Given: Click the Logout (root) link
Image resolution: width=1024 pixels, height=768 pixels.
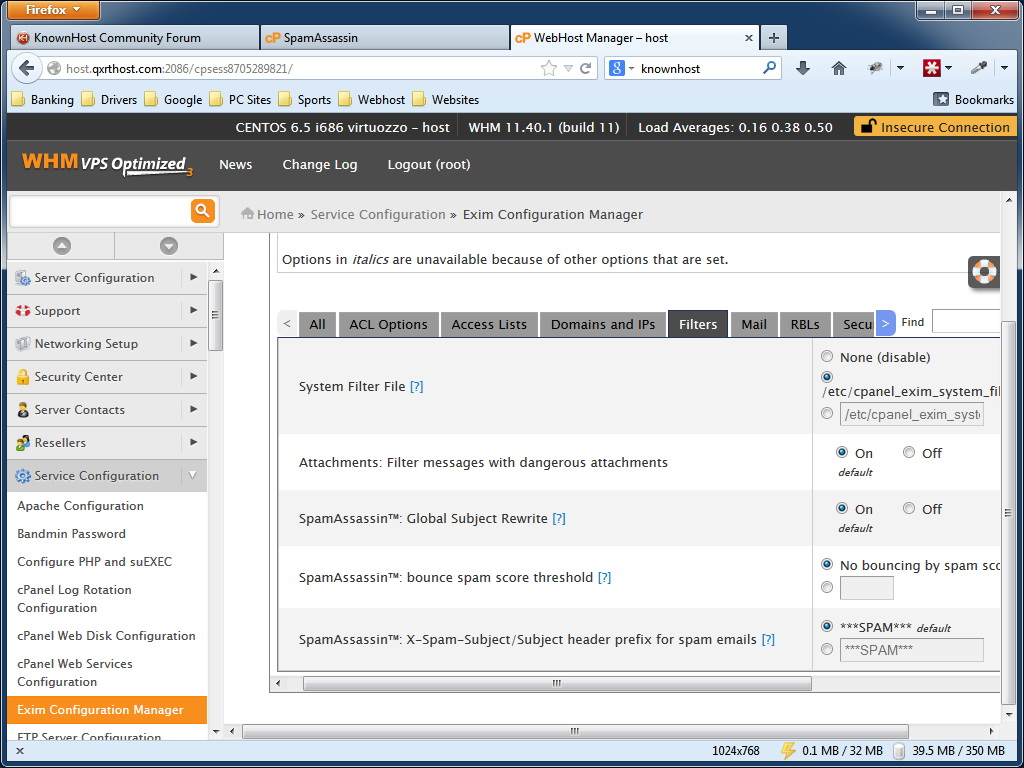Looking at the screenshot, I should [x=428, y=164].
